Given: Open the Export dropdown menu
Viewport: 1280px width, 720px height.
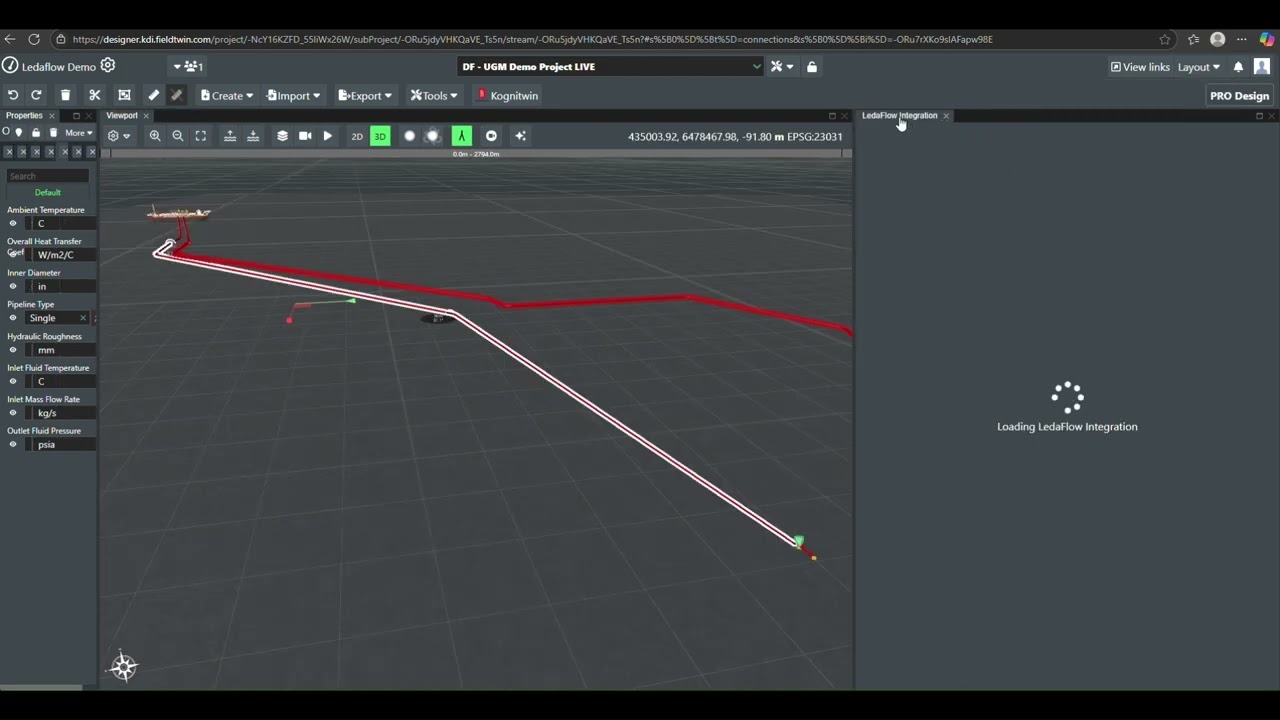Looking at the screenshot, I should [365, 96].
